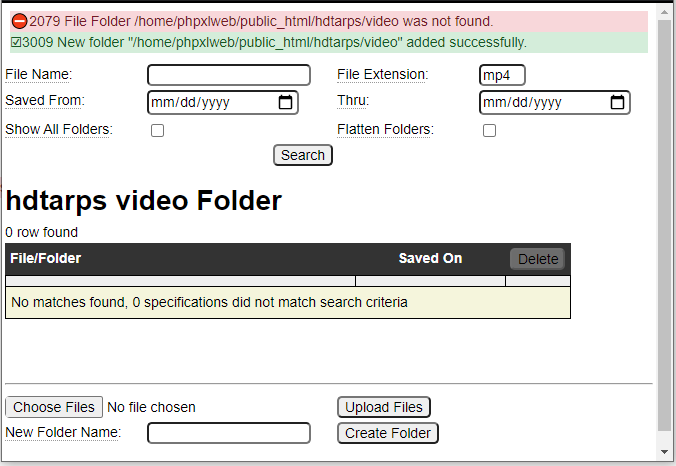Click the File Extension field containing mp4
Screen dimensions: 676x466
pos(502,75)
